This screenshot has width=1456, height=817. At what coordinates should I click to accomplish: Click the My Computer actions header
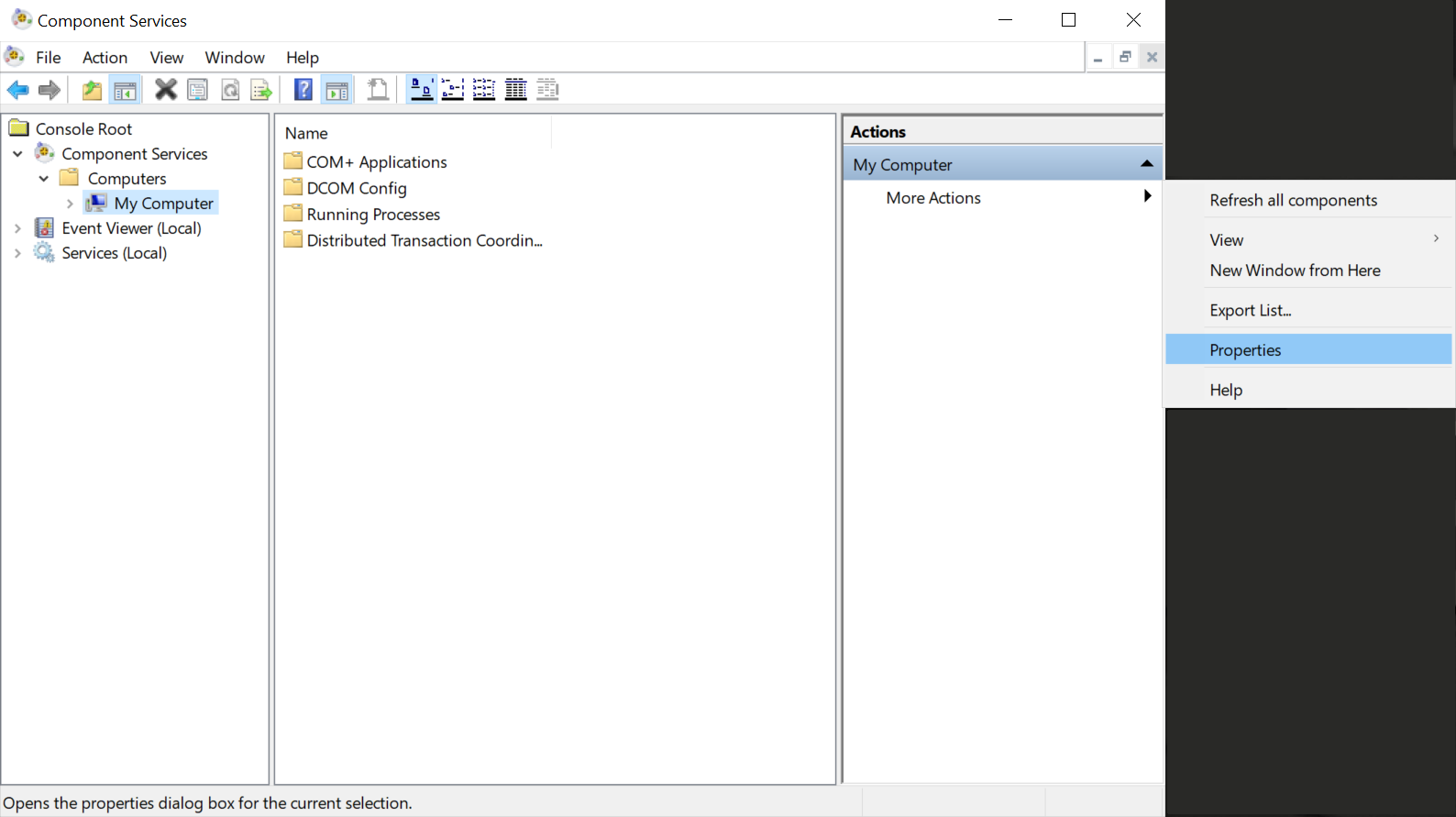click(x=1002, y=164)
